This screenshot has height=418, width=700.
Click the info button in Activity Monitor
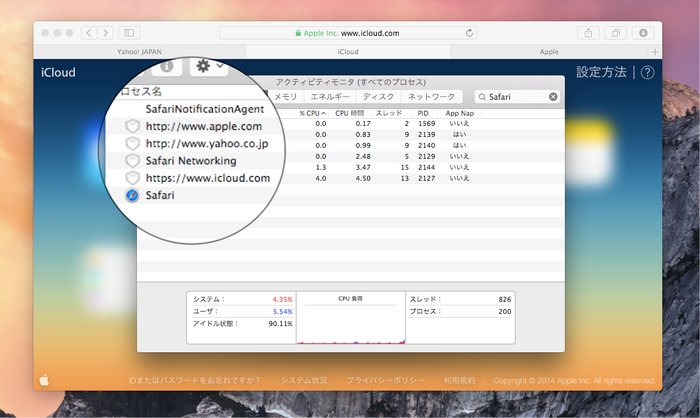(x=167, y=66)
